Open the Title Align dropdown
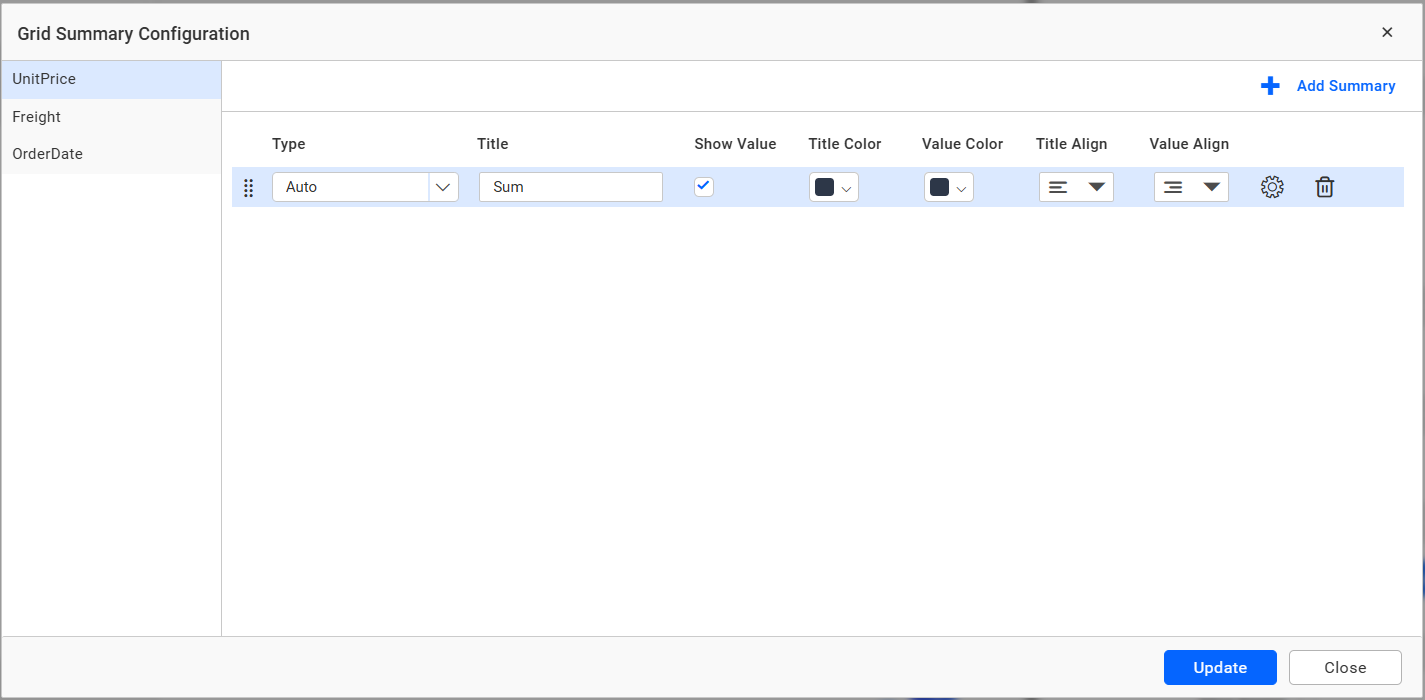 1097,186
